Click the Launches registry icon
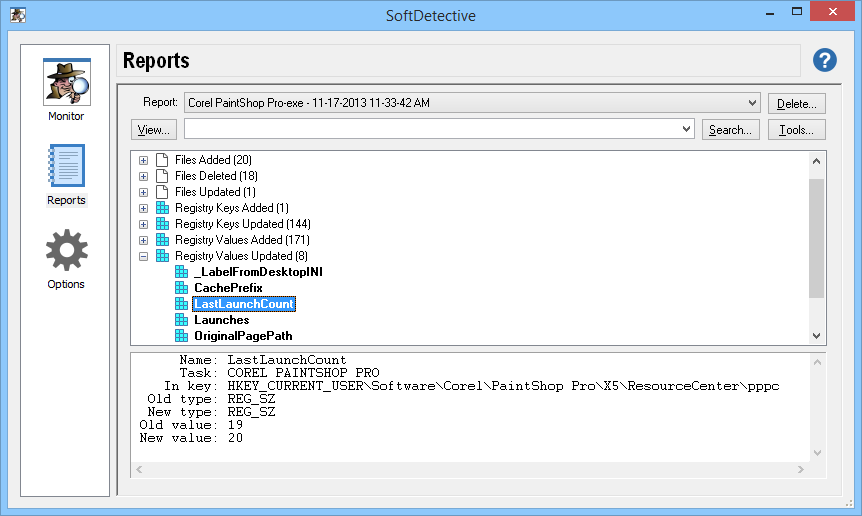The width and height of the screenshot is (862, 516). tap(181, 320)
